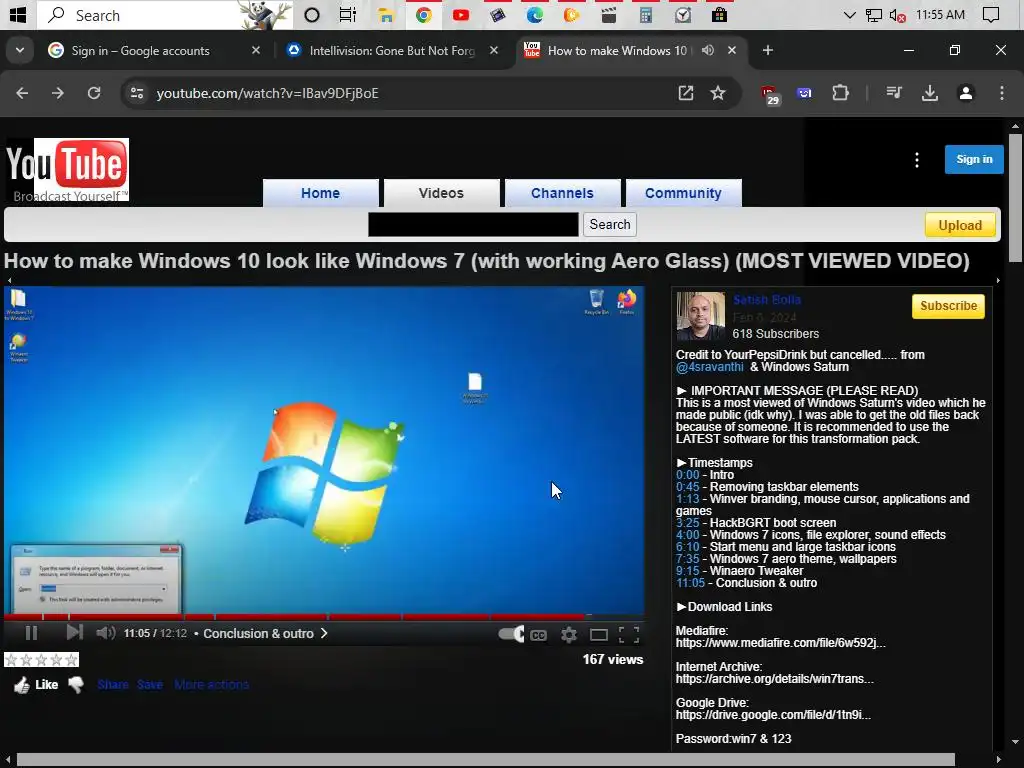Open the Internet Archive download link
1024x768 pixels.
pyautogui.click(x=775, y=679)
